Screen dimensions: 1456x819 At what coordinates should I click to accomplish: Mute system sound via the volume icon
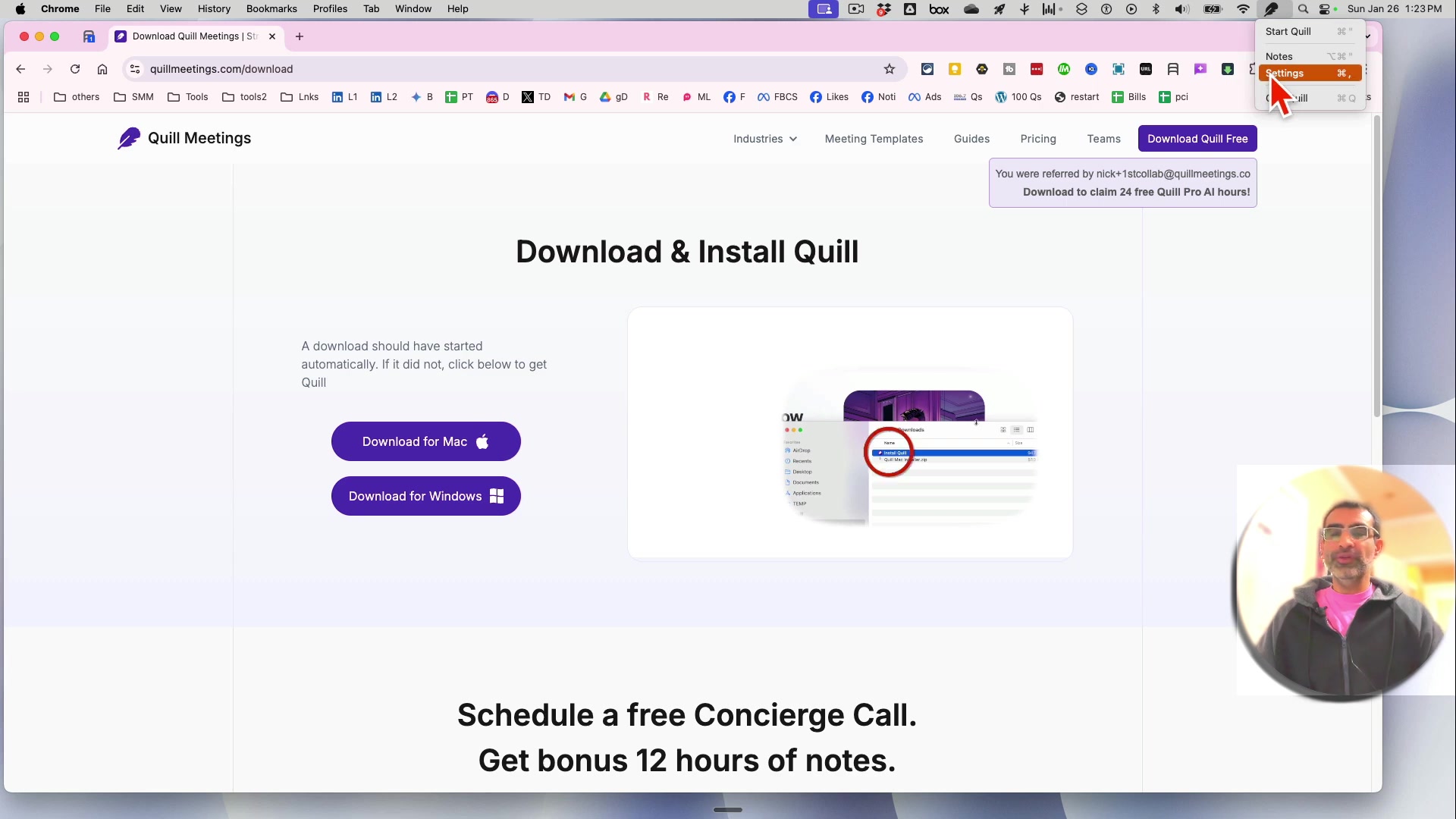pos(1181,9)
